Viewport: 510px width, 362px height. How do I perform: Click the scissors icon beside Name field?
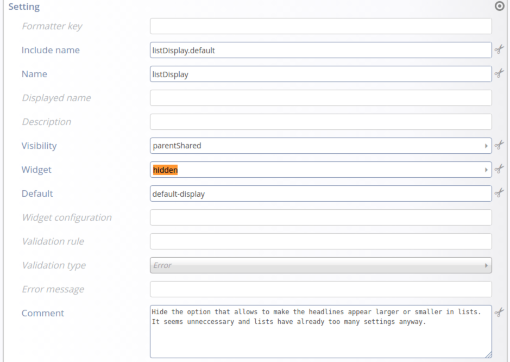[x=499, y=73]
